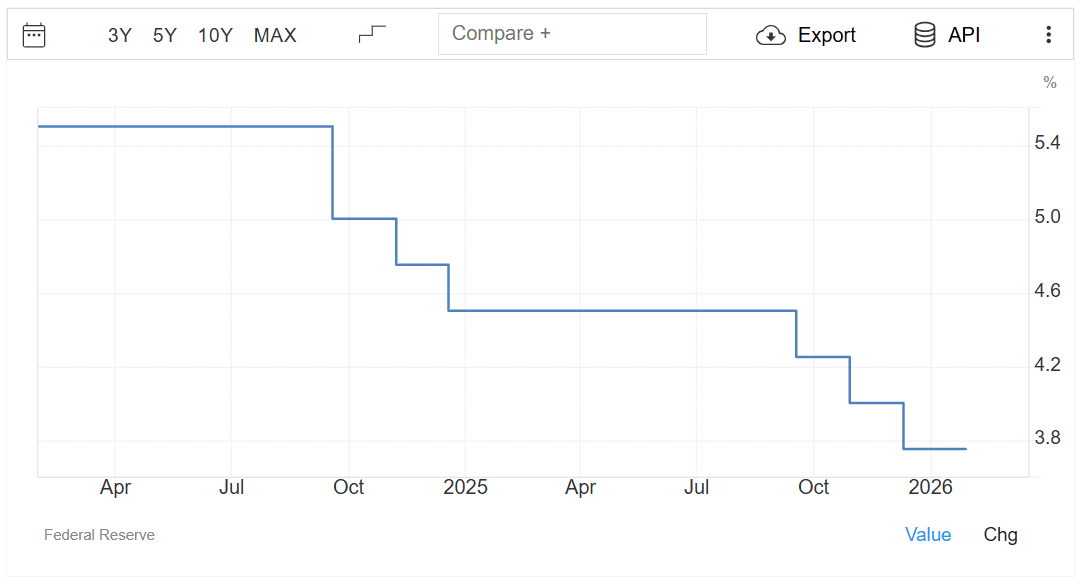Click the API database icon
Screen dimensions: 1082x585
point(924,35)
